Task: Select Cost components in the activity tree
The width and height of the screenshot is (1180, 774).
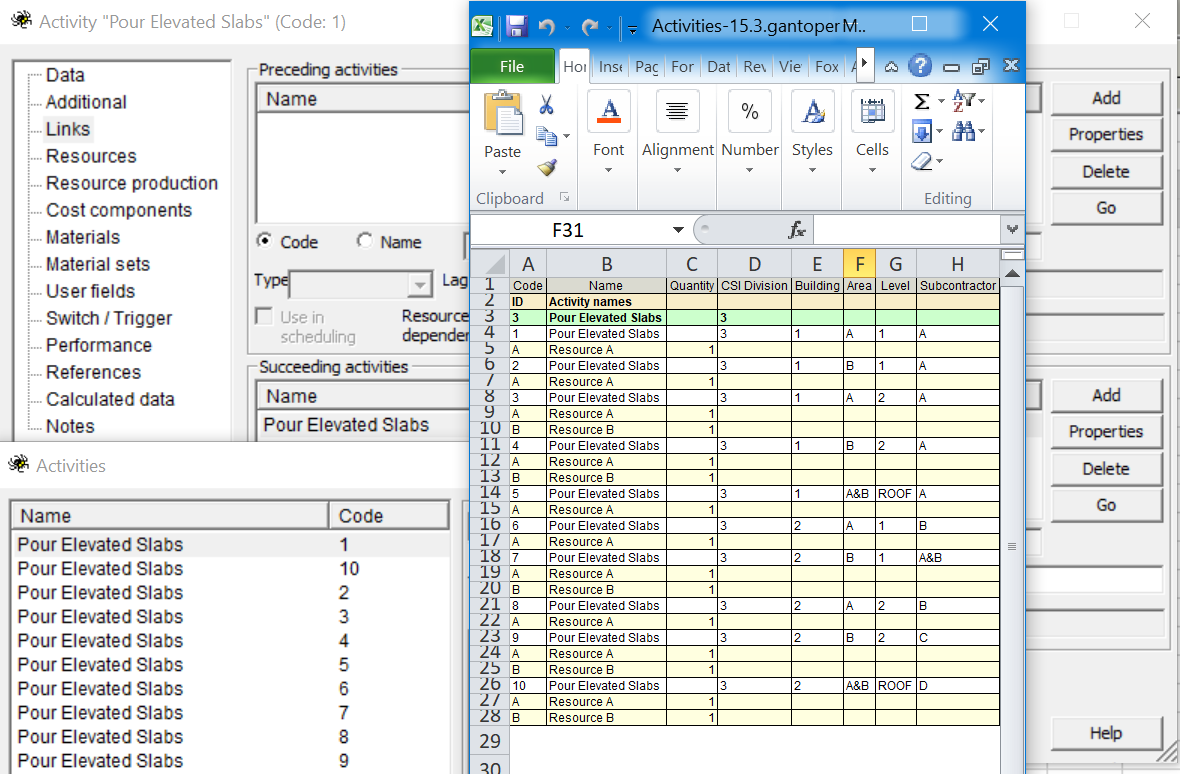Action: 119,210
